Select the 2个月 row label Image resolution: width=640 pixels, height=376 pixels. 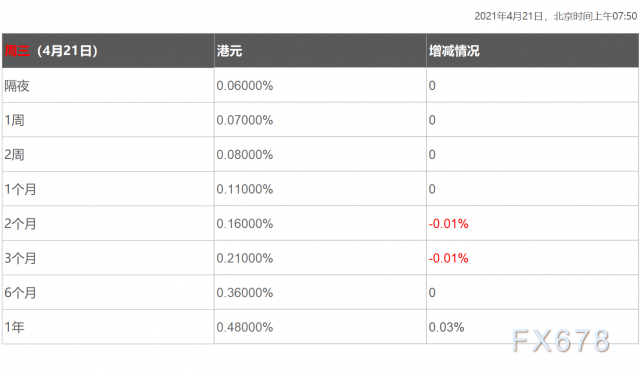click(20, 224)
